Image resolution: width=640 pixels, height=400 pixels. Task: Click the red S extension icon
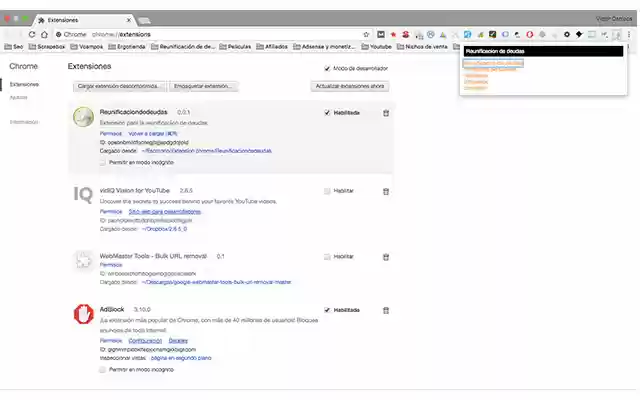[x=405, y=35]
